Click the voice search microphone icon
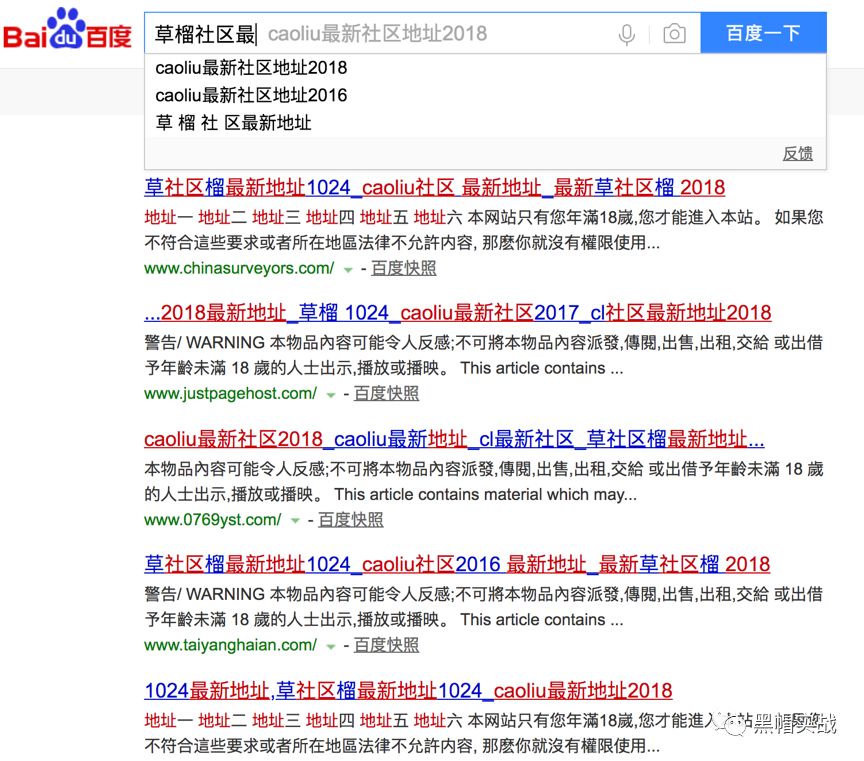864x761 pixels. 626,33
